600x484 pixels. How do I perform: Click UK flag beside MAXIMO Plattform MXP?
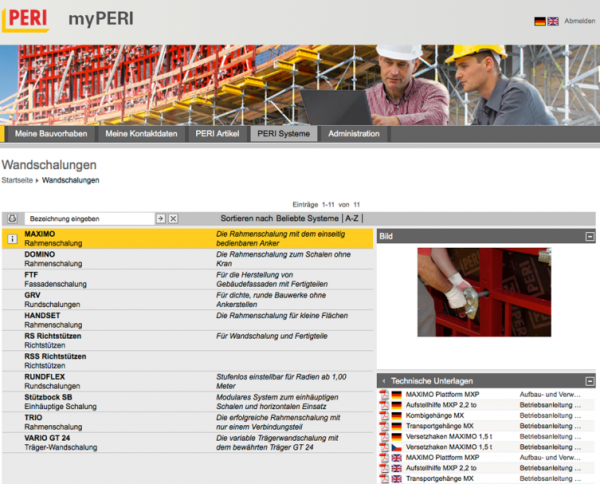(396, 458)
